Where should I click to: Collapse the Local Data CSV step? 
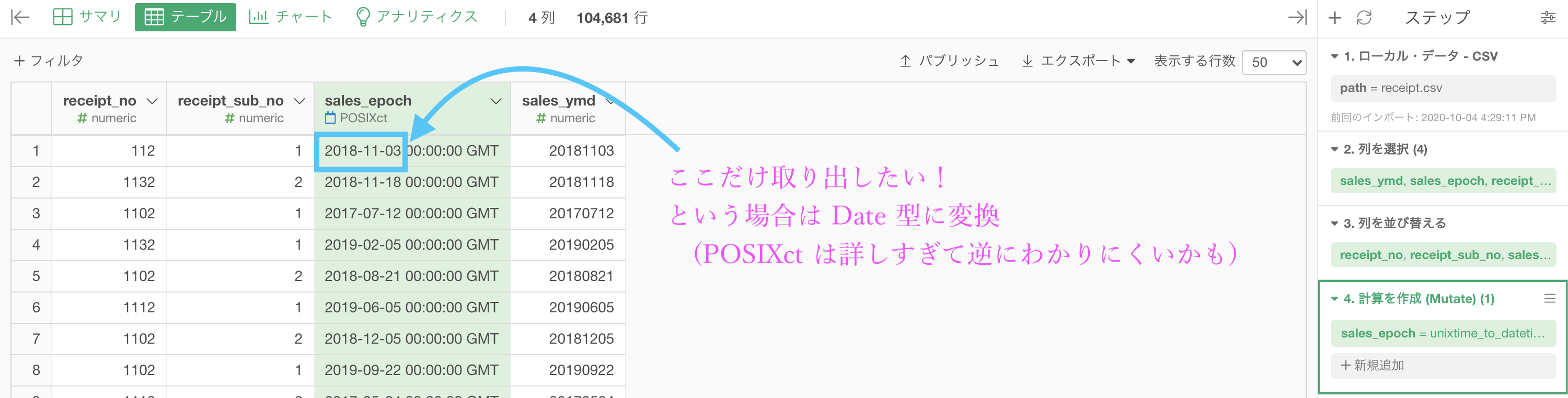pyautogui.click(x=1334, y=56)
